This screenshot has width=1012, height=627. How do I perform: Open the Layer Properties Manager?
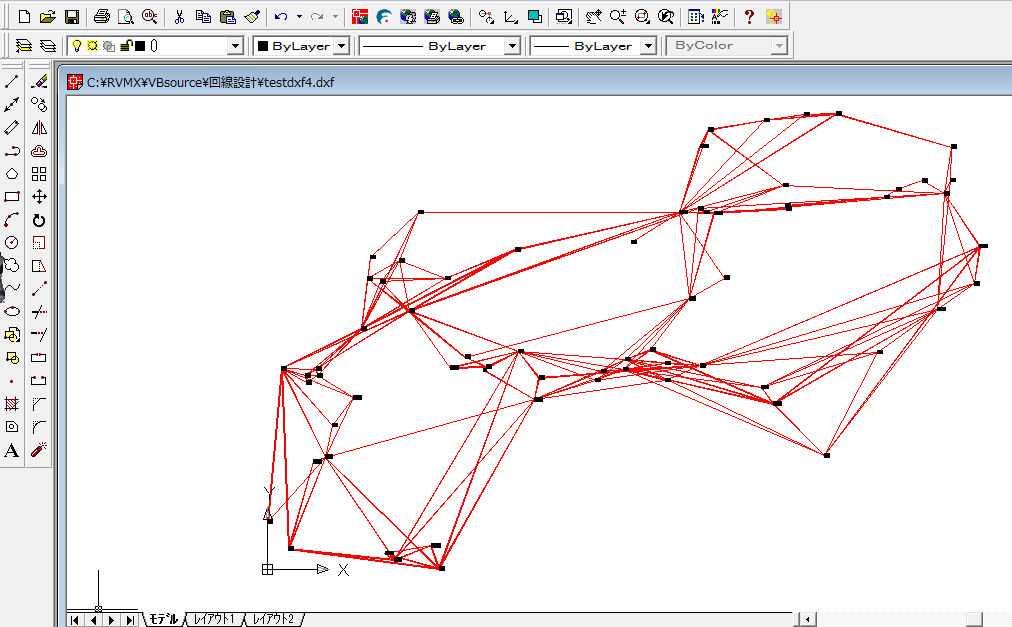pyautogui.click(x=24, y=46)
